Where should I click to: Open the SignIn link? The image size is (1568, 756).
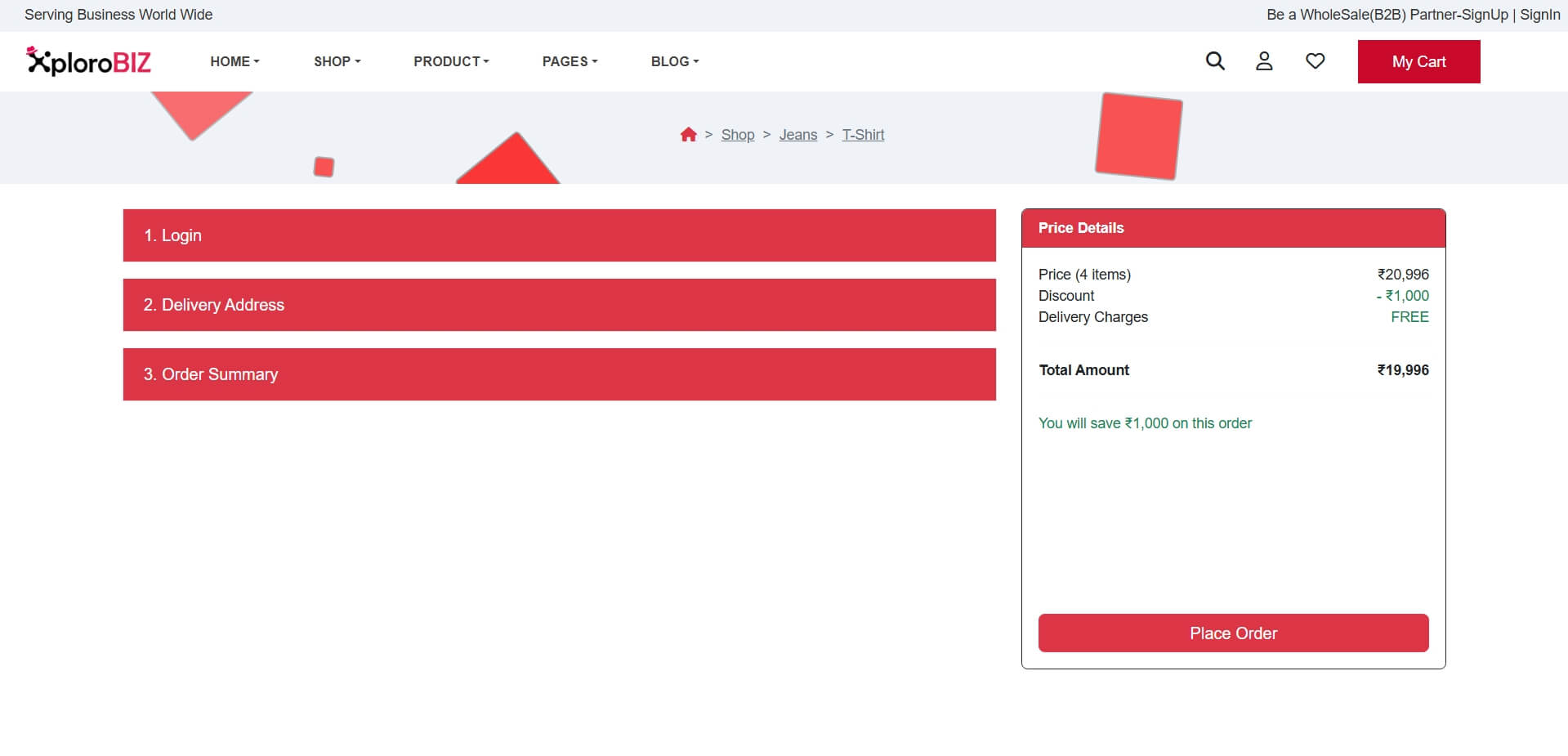(x=1541, y=14)
